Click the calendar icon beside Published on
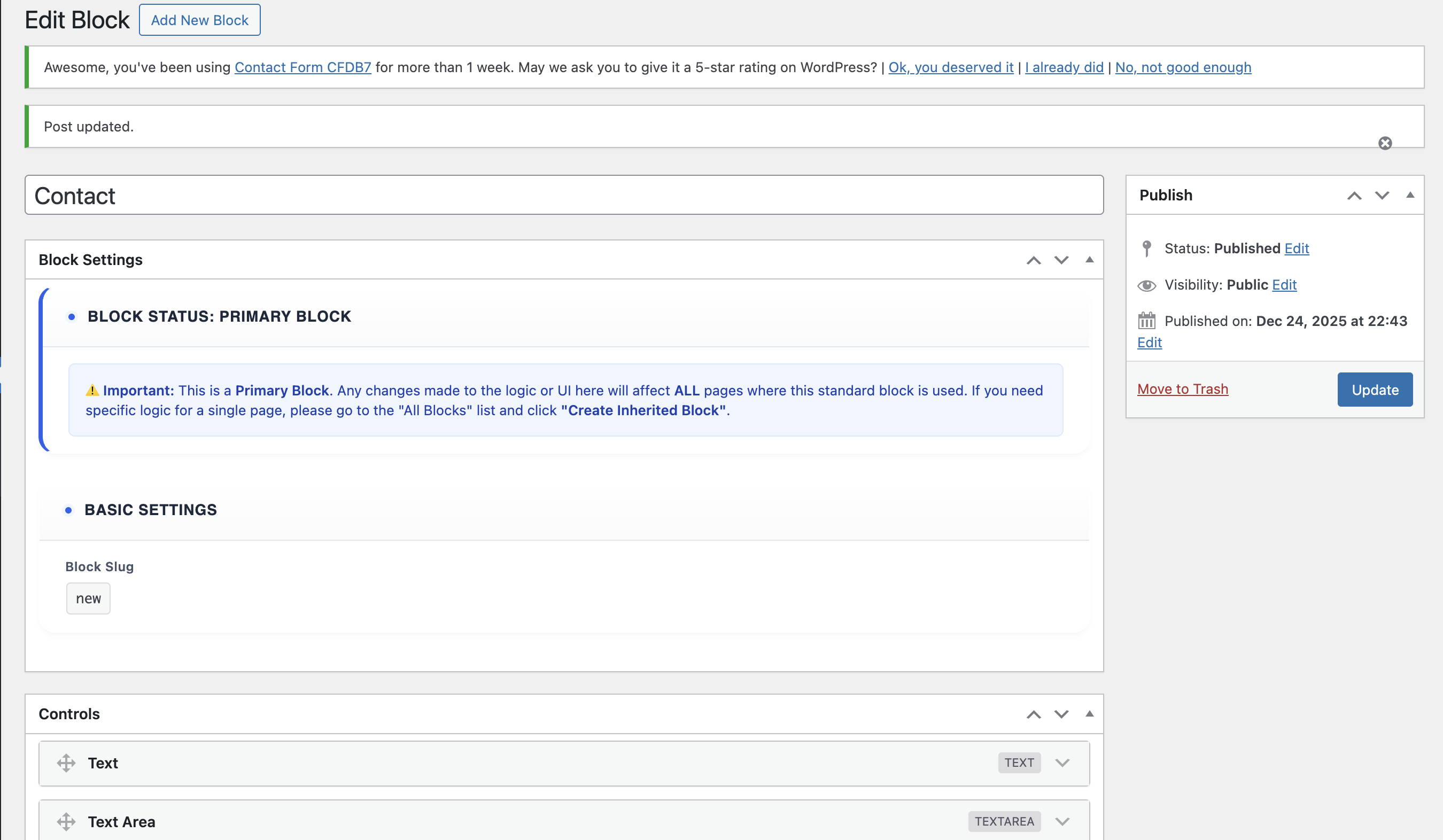The image size is (1443, 840). [x=1146, y=321]
